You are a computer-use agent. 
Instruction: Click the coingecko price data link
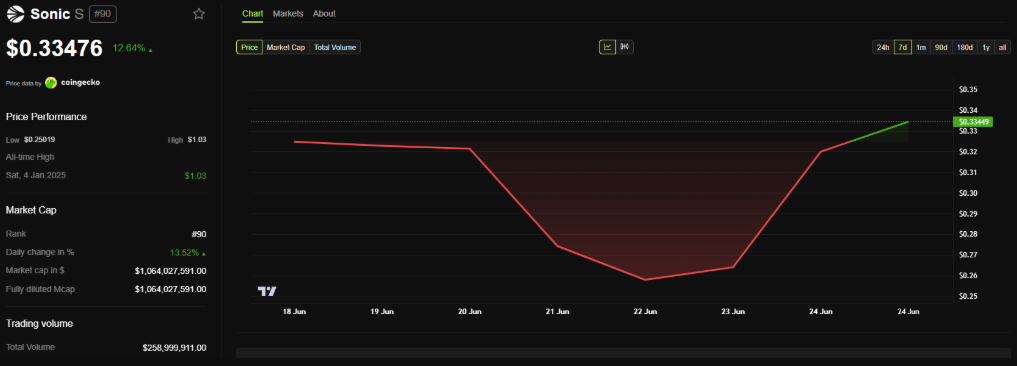(80, 83)
